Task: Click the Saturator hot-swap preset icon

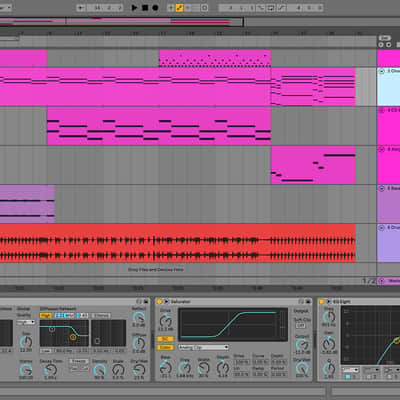Action: click(301, 302)
